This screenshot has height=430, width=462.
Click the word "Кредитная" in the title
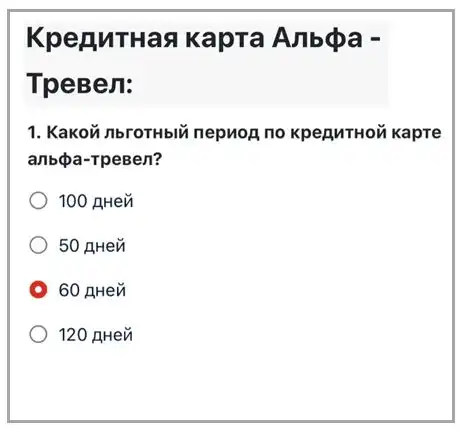pos(102,38)
